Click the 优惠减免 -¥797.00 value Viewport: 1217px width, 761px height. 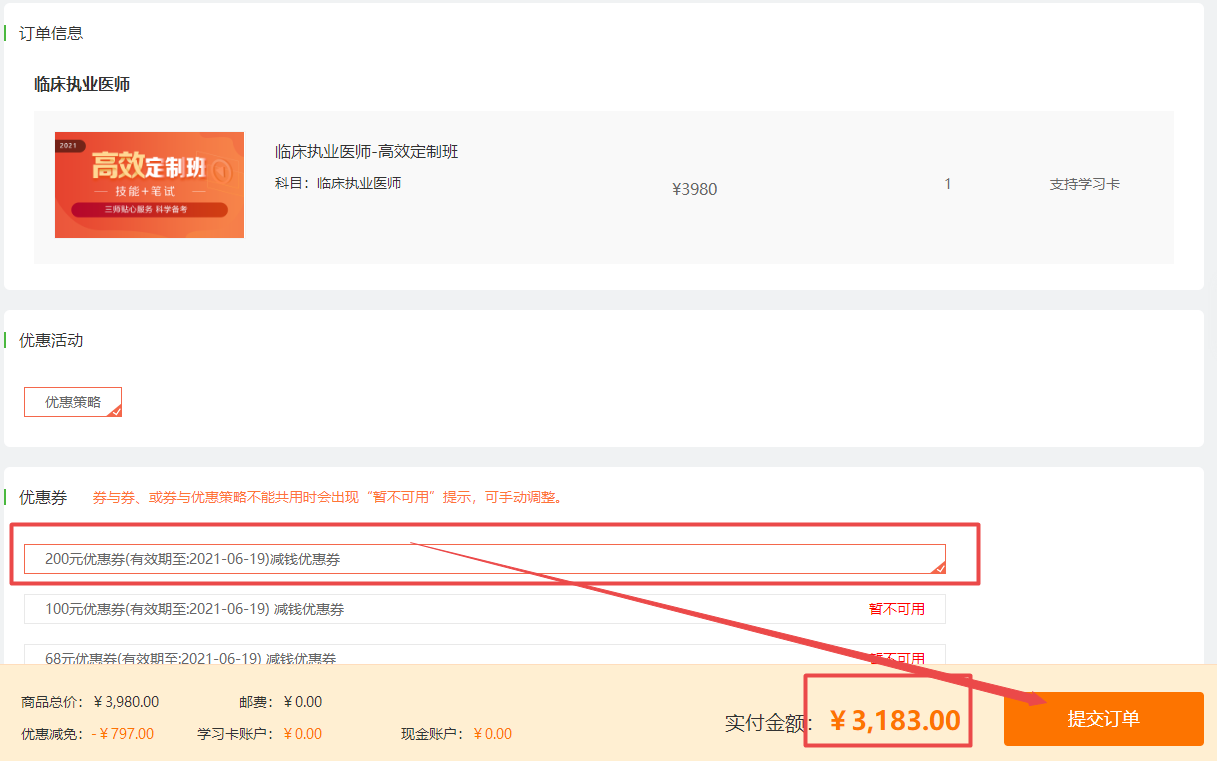(123, 734)
